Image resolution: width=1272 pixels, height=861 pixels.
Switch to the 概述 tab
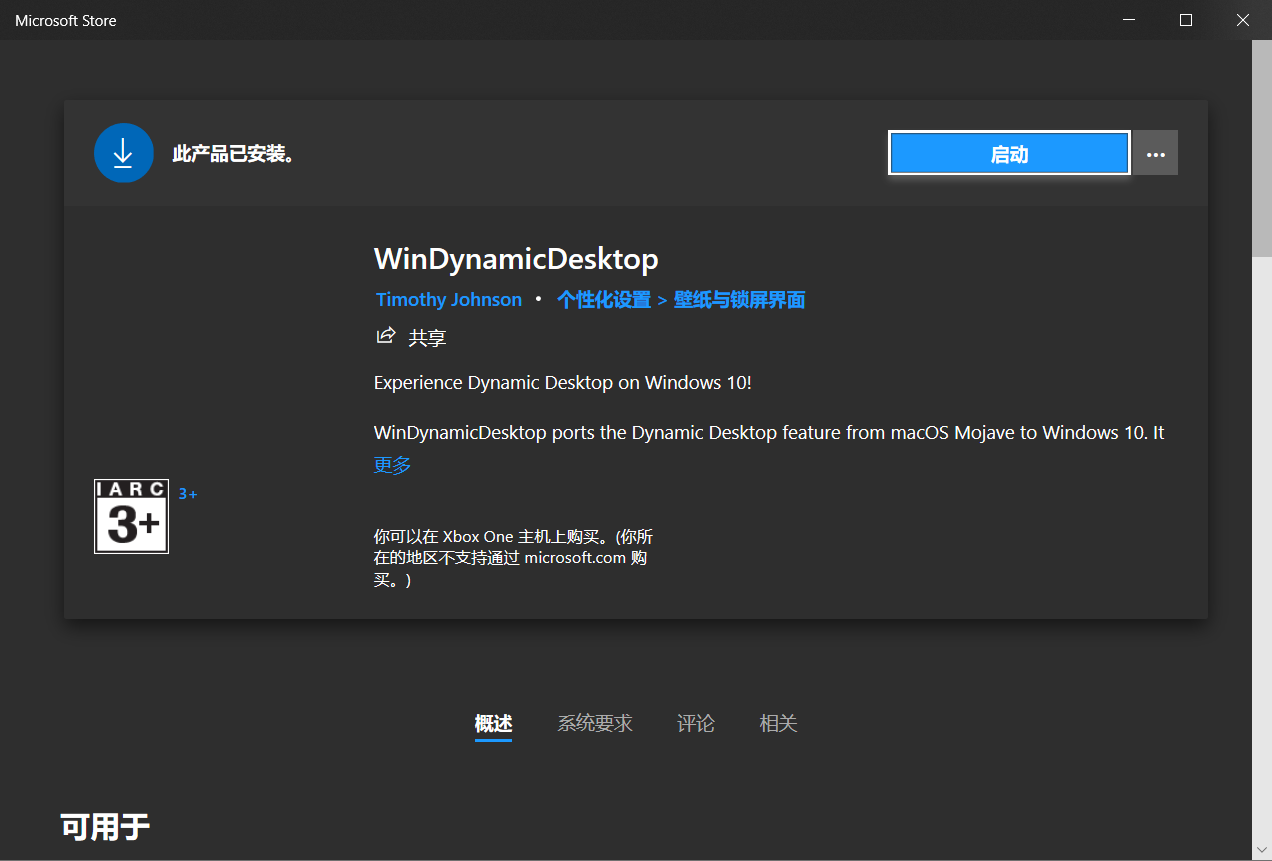click(x=493, y=723)
